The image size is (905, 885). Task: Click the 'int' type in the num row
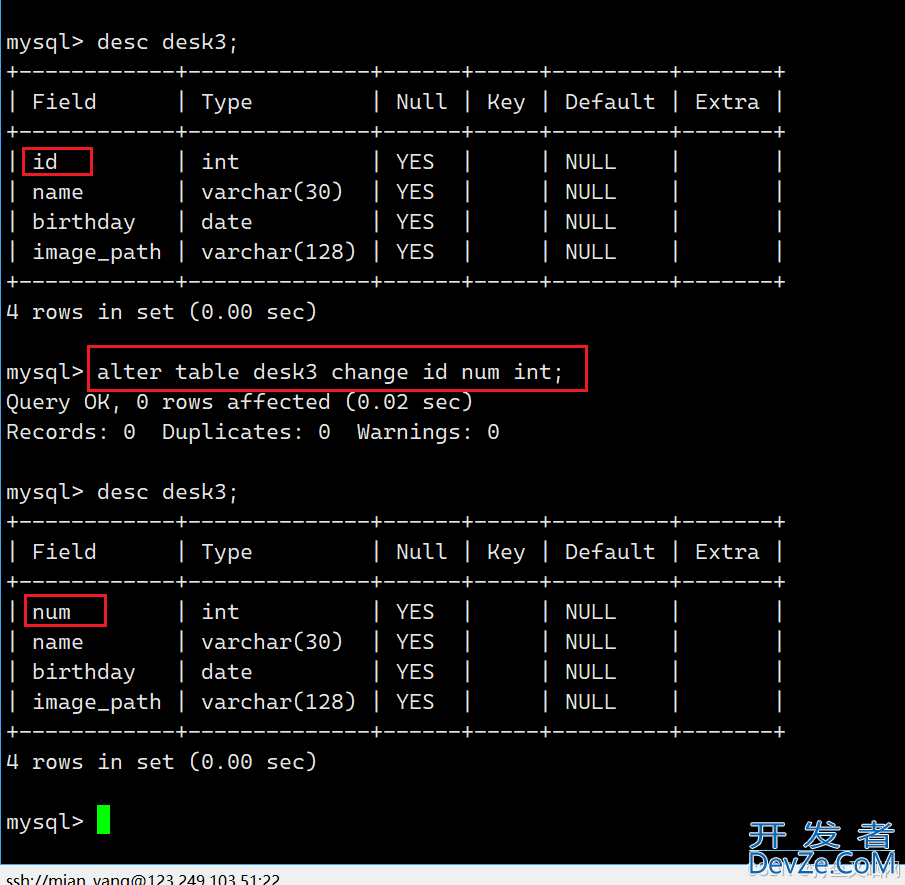tap(220, 612)
